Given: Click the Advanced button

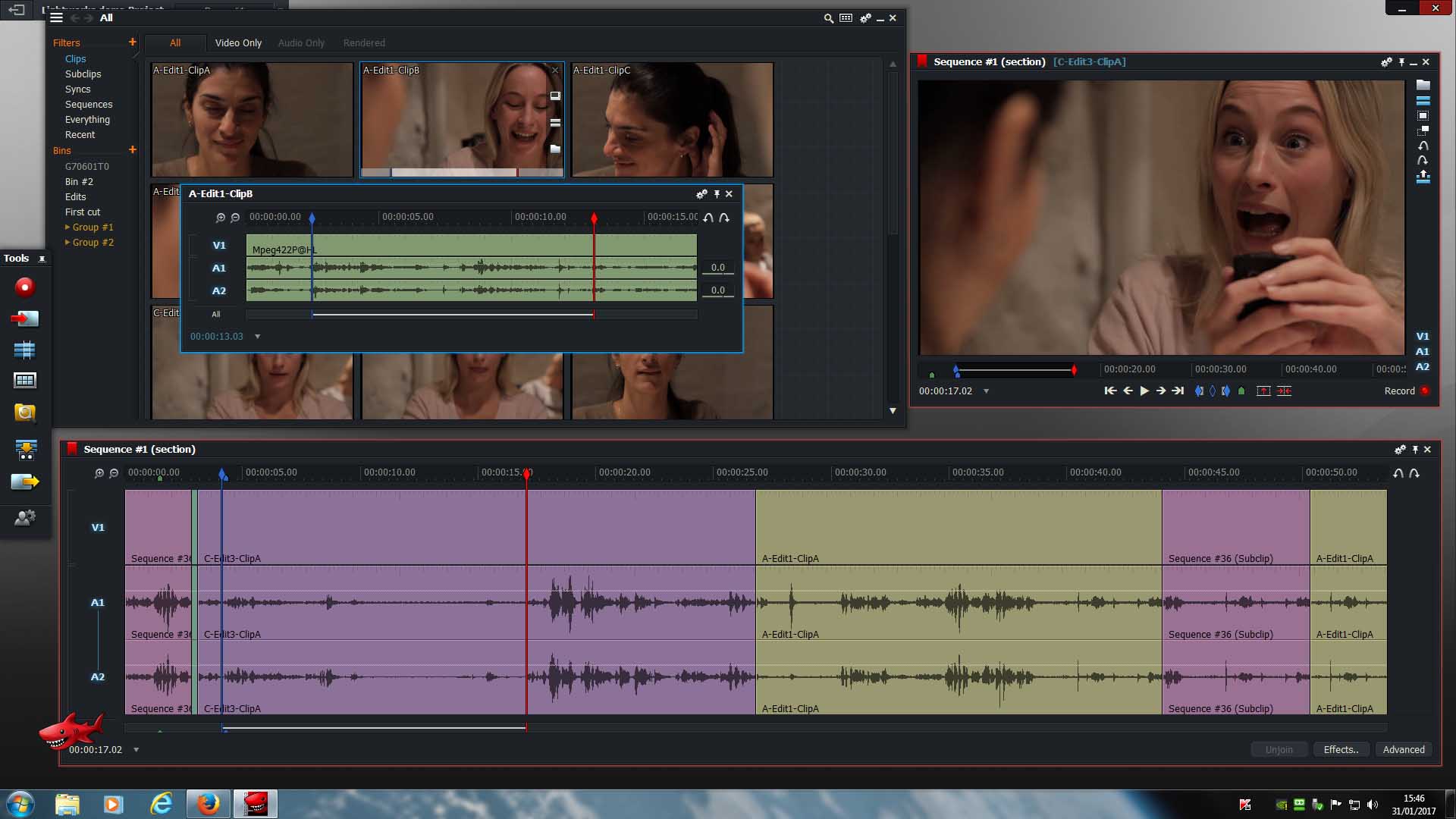Looking at the screenshot, I should (x=1404, y=750).
